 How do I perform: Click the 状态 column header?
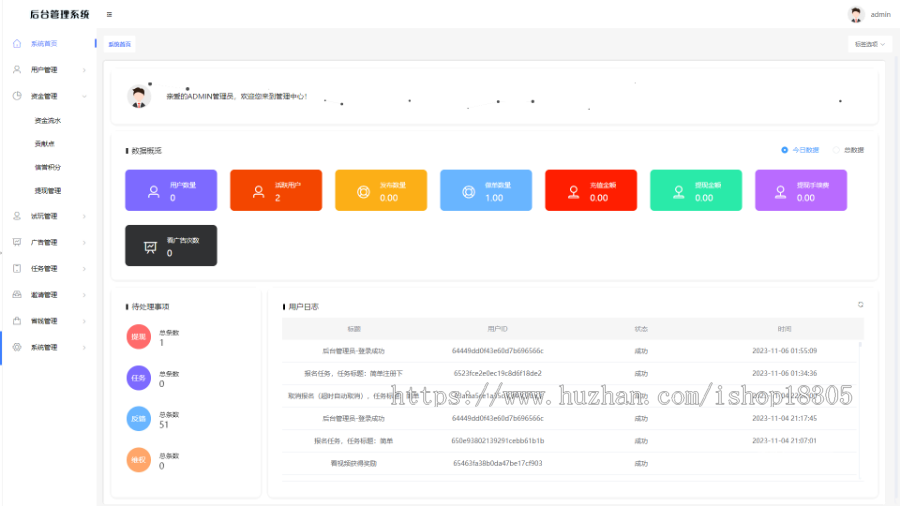[x=641, y=329]
